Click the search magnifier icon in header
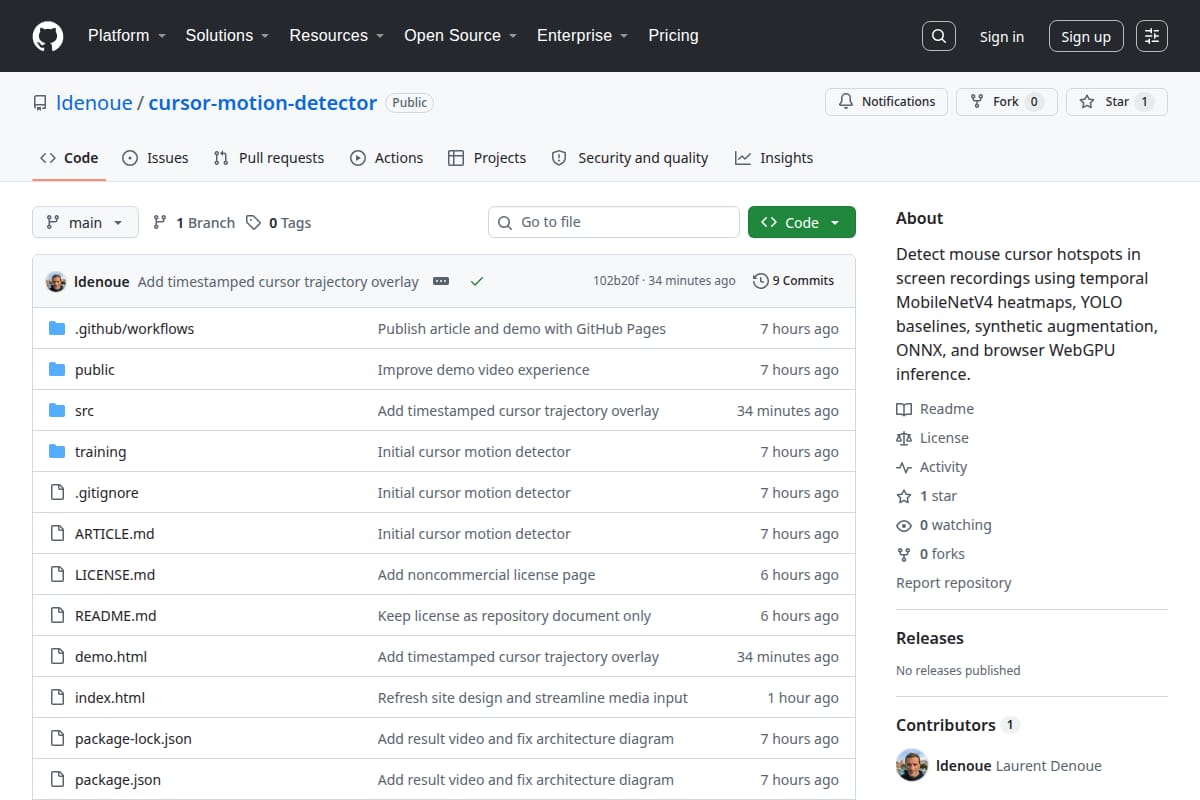The image size is (1200, 800). tap(938, 36)
